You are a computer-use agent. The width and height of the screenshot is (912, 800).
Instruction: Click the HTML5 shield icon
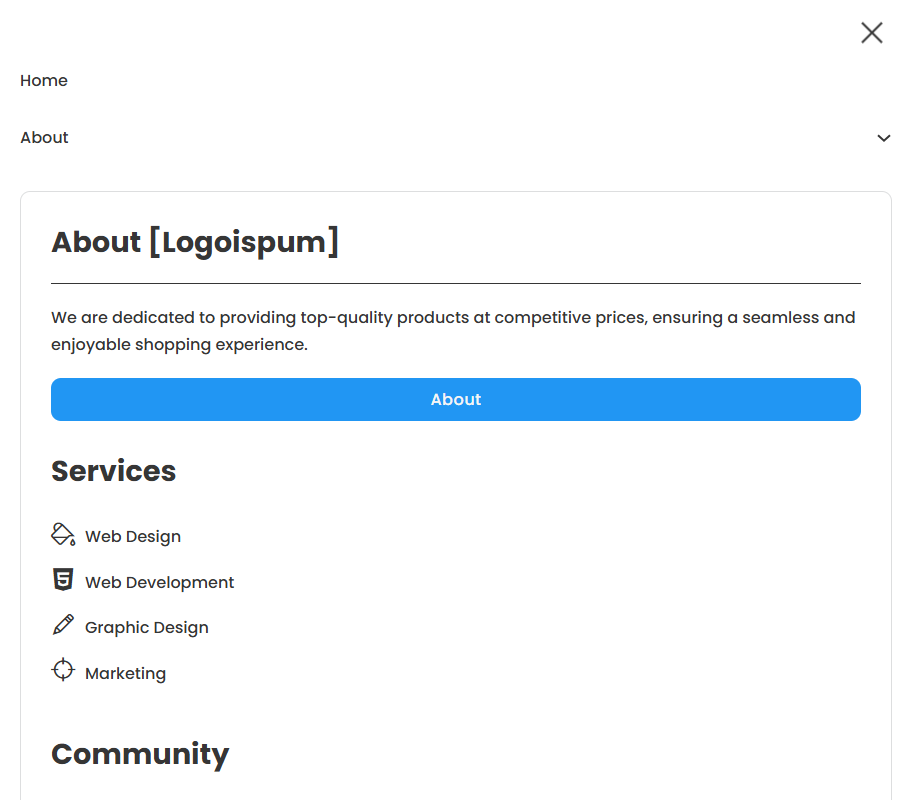pyautogui.click(x=63, y=580)
